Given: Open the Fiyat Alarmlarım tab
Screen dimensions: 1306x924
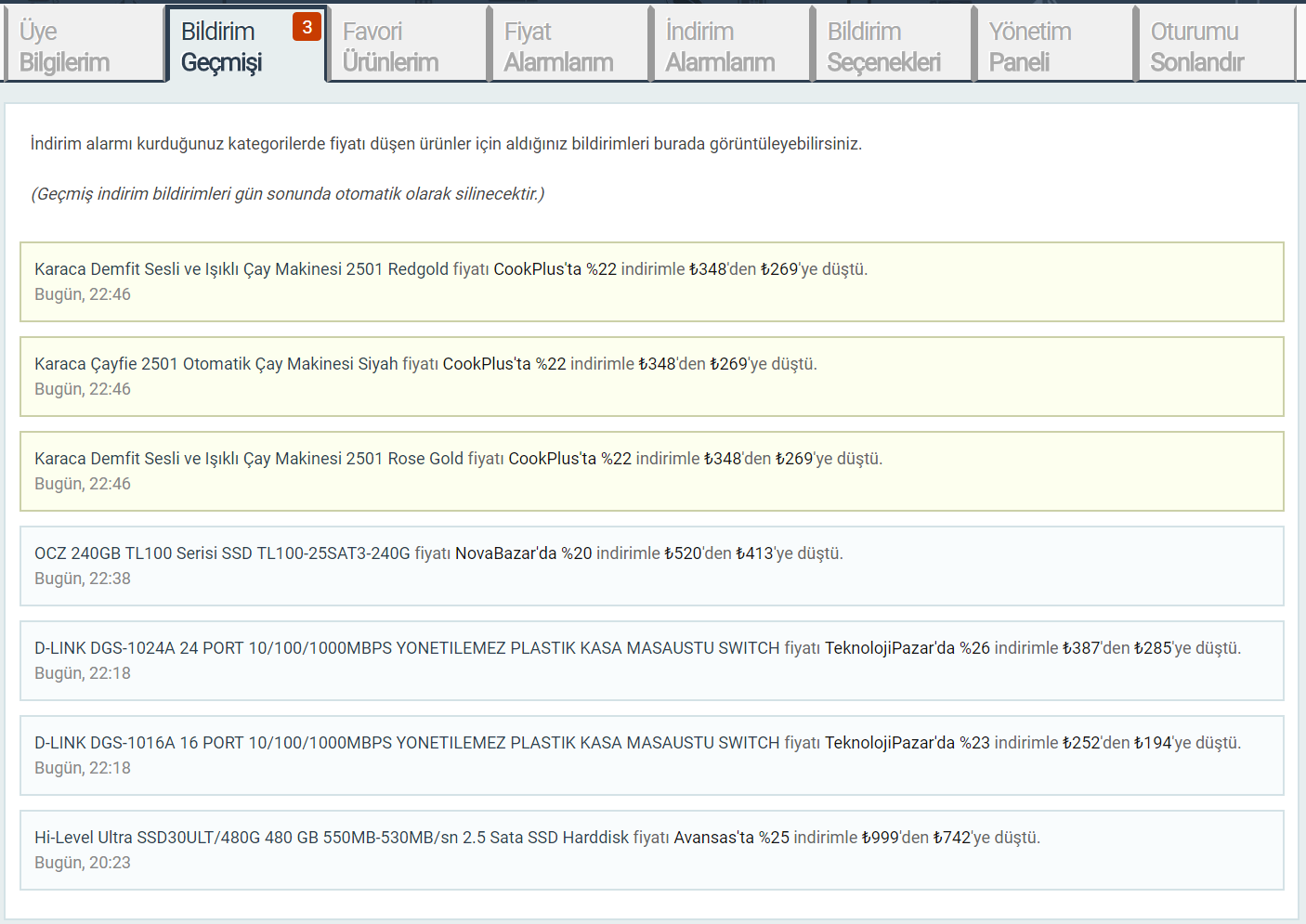Looking at the screenshot, I should click(x=569, y=46).
